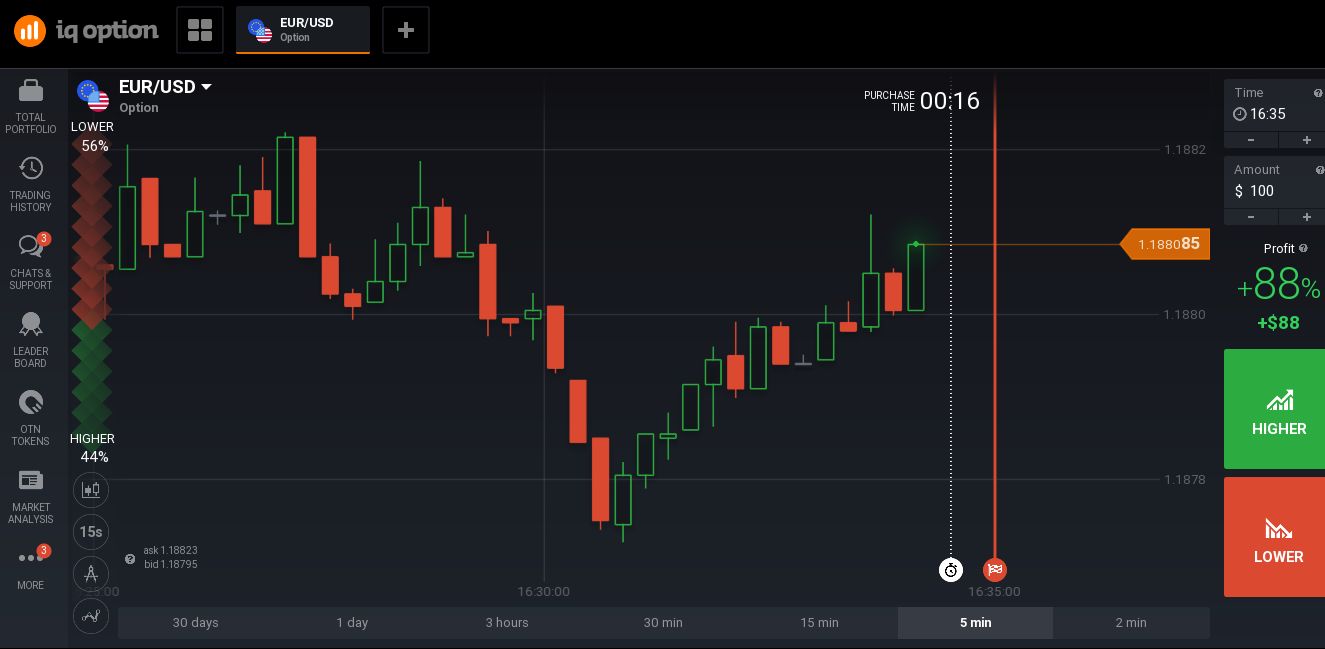Screen dimensions: 1325x649
Task: Add a new asset tab
Action: tap(405, 29)
